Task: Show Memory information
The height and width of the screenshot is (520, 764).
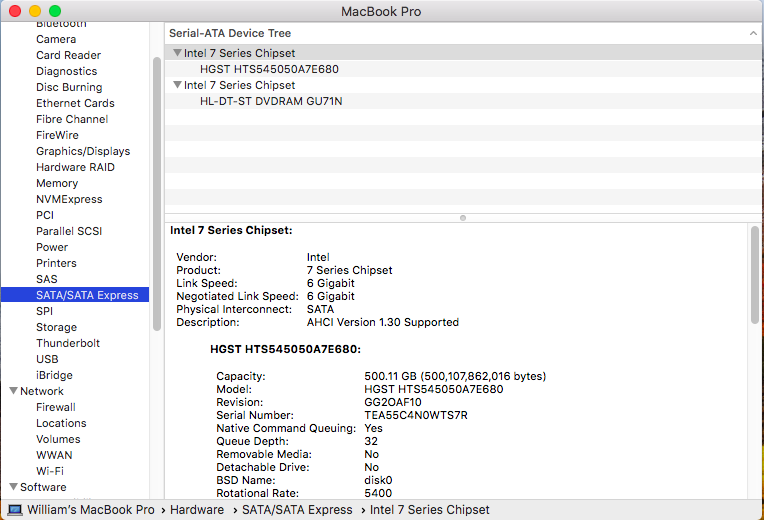Action: (57, 183)
